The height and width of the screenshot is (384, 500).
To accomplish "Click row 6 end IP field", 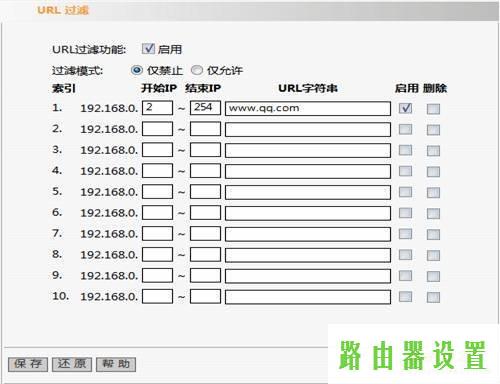I will pyautogui.click(x=205, y=213).
